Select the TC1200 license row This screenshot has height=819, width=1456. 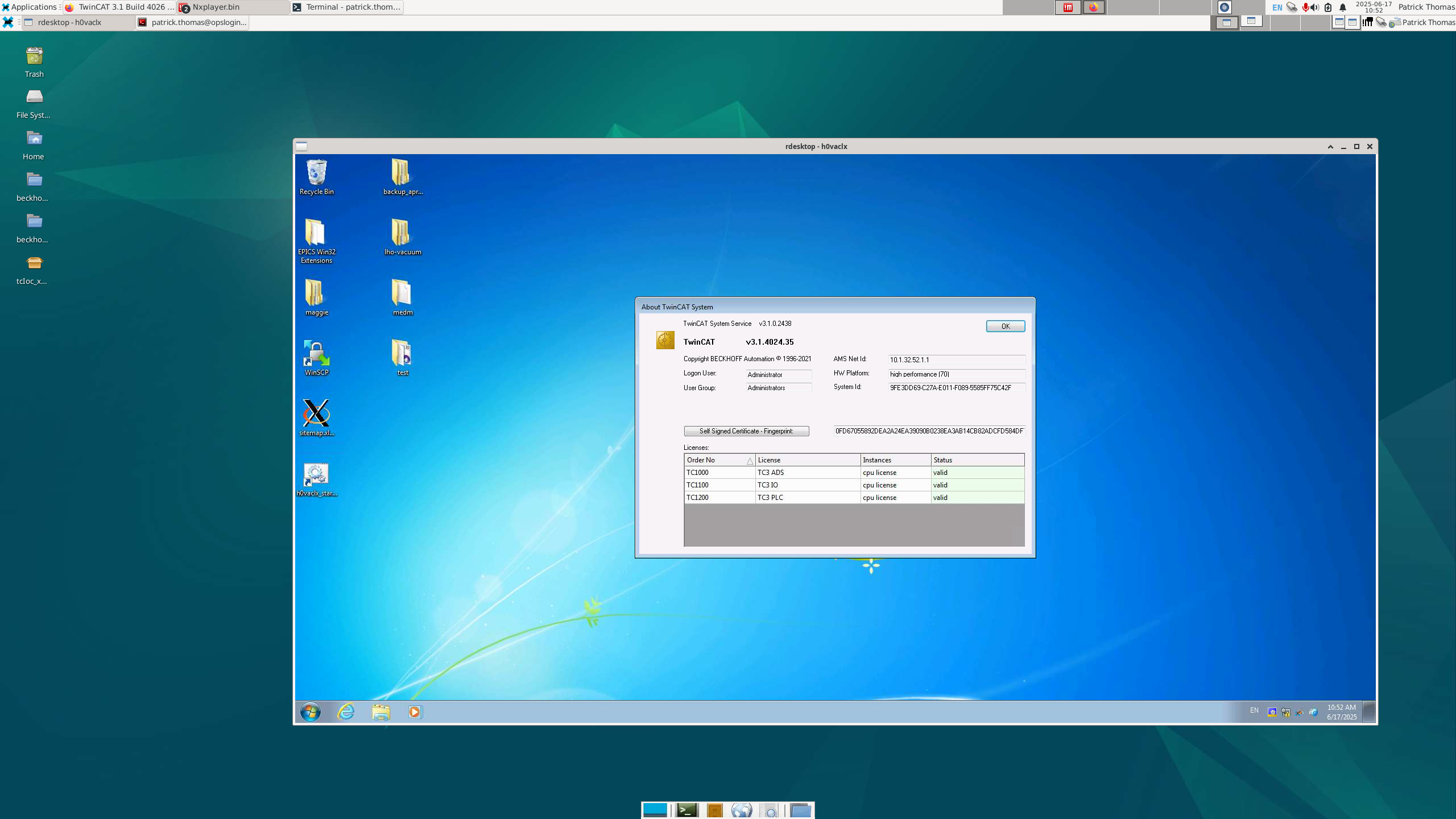(x=854, y=498)
